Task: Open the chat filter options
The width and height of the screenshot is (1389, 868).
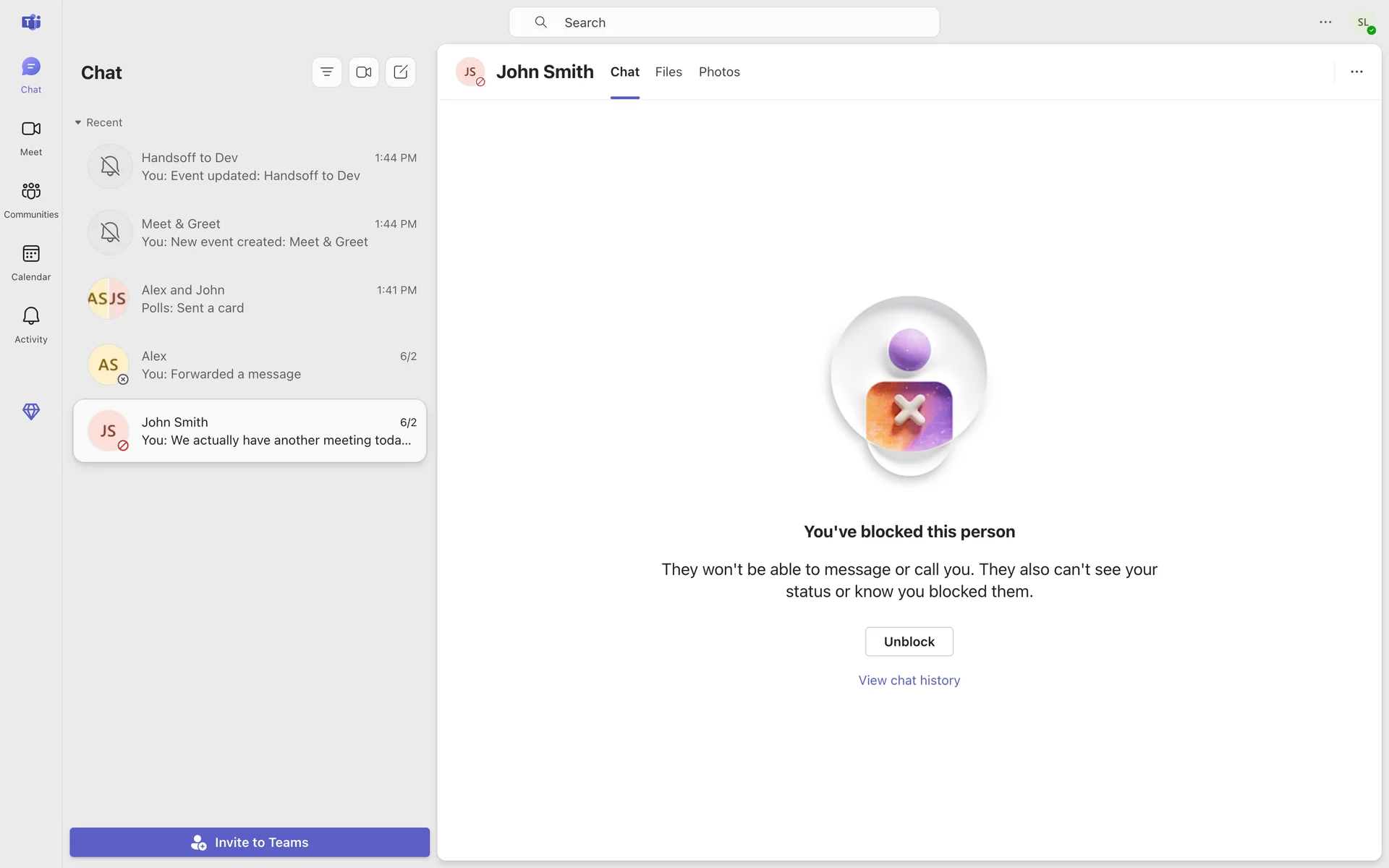Action: 327,72
